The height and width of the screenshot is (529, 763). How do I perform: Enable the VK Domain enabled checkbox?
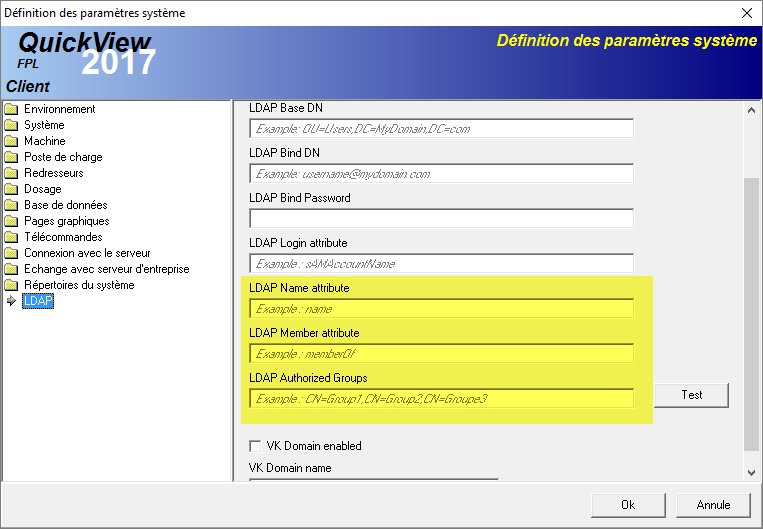tap(255, 446)
